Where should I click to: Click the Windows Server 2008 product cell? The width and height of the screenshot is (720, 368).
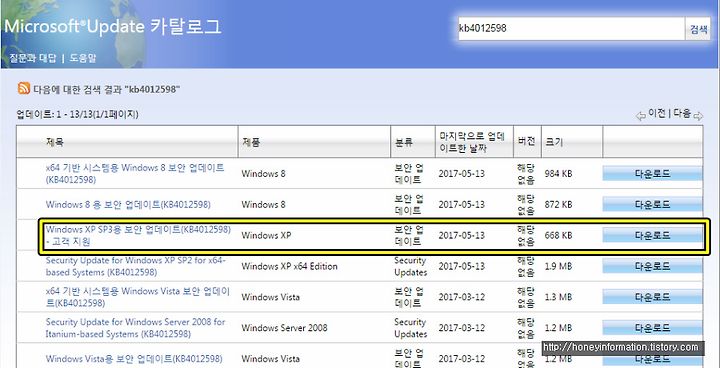[x=284, y=328]
